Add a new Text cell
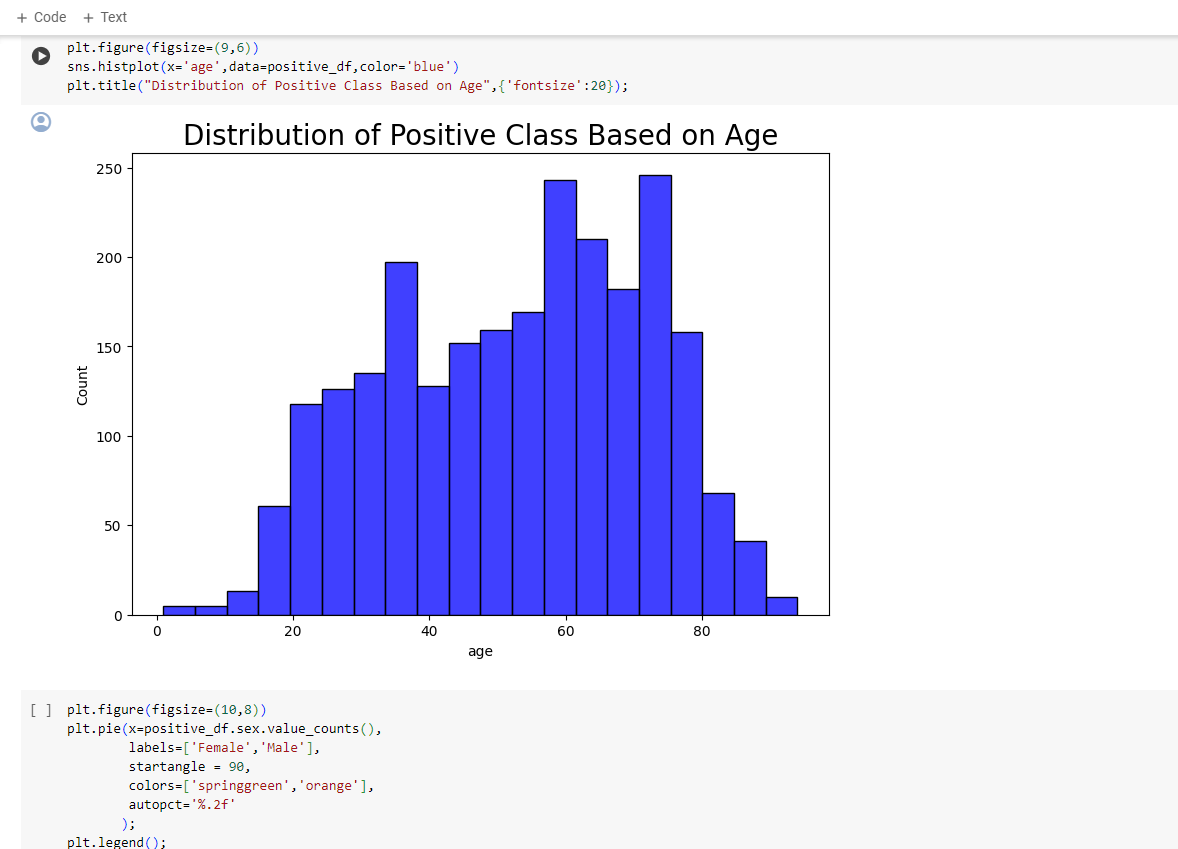 click(x=104, y=17)
